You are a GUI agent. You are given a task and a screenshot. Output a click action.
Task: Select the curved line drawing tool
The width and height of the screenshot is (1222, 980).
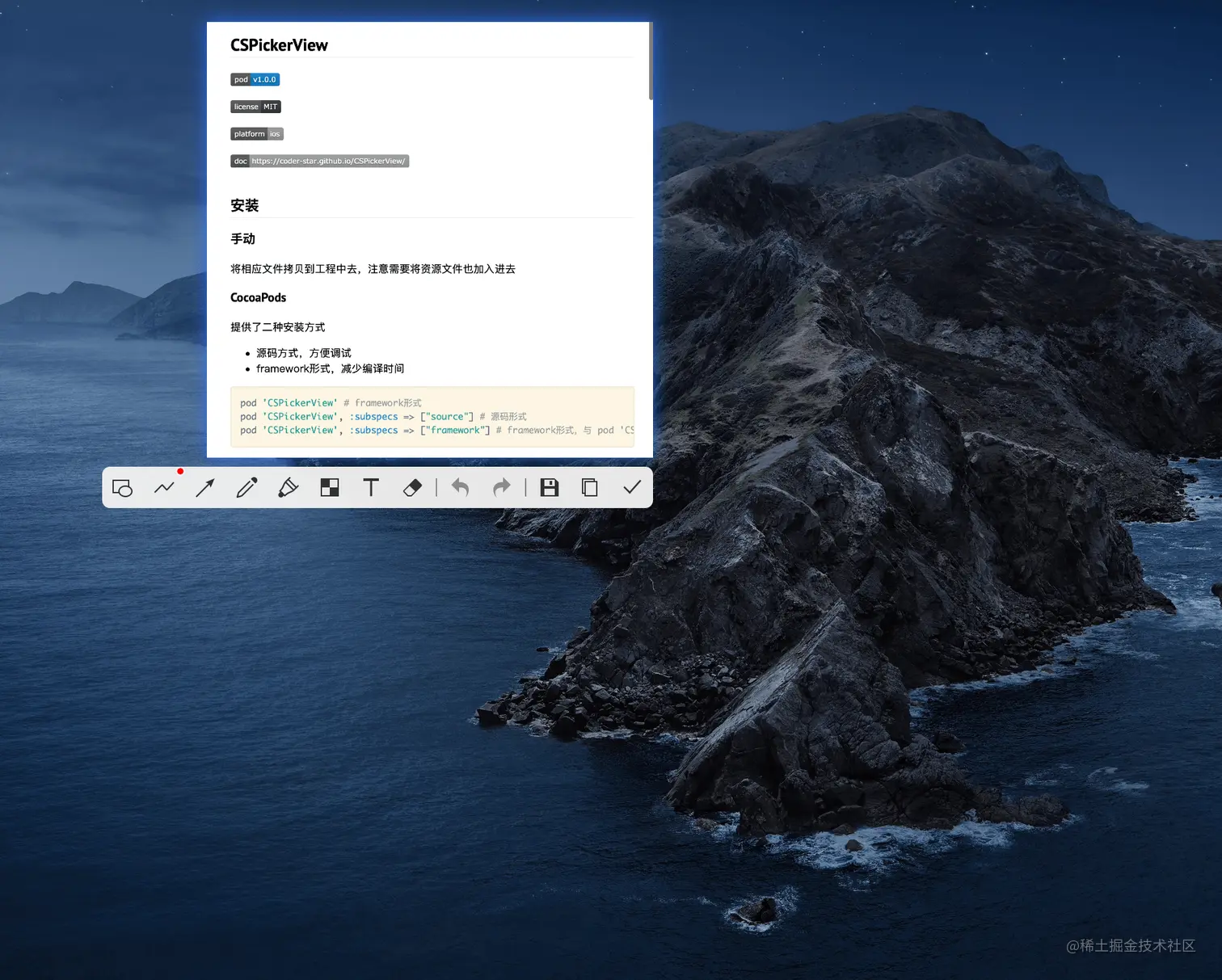coord(164,488)
